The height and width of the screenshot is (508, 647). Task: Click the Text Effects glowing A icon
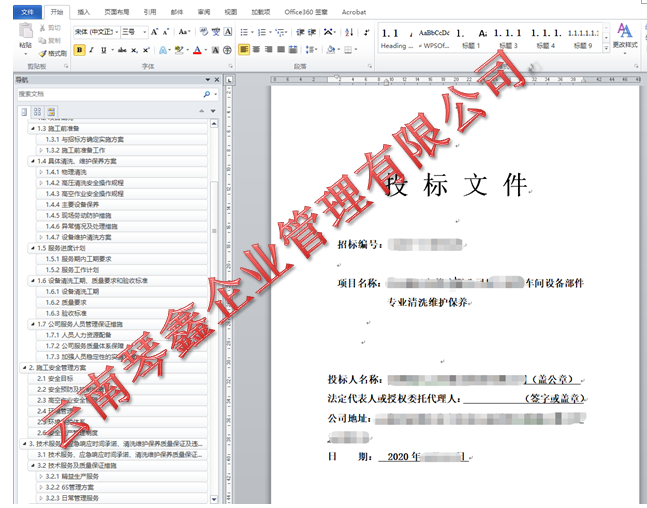(x=163, y=50)
